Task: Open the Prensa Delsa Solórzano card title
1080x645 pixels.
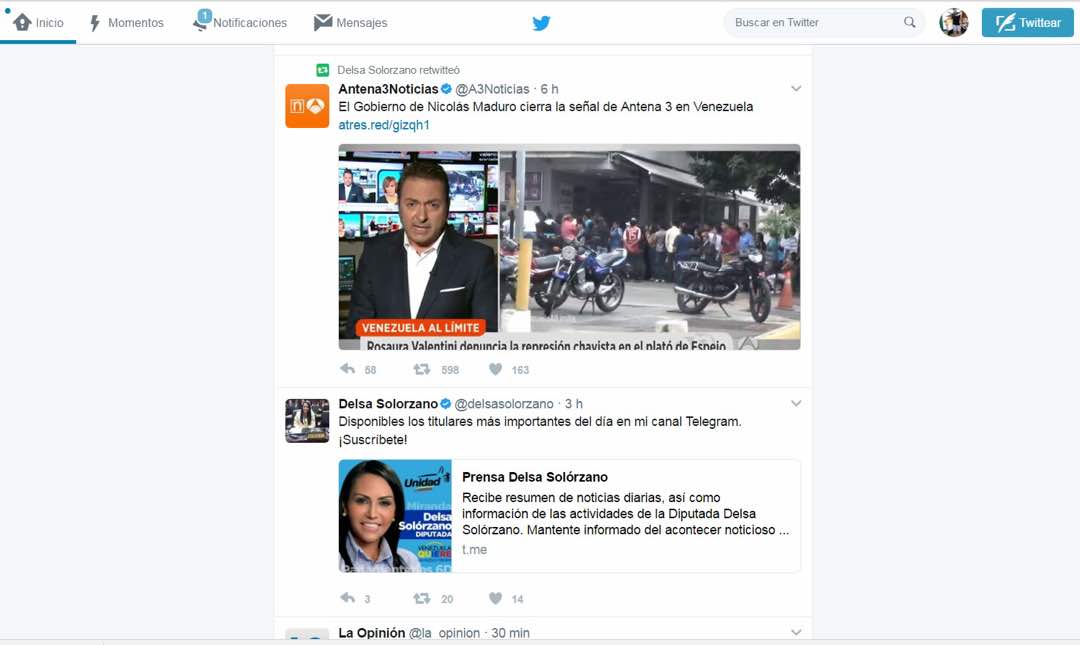Action: [534, 477]
